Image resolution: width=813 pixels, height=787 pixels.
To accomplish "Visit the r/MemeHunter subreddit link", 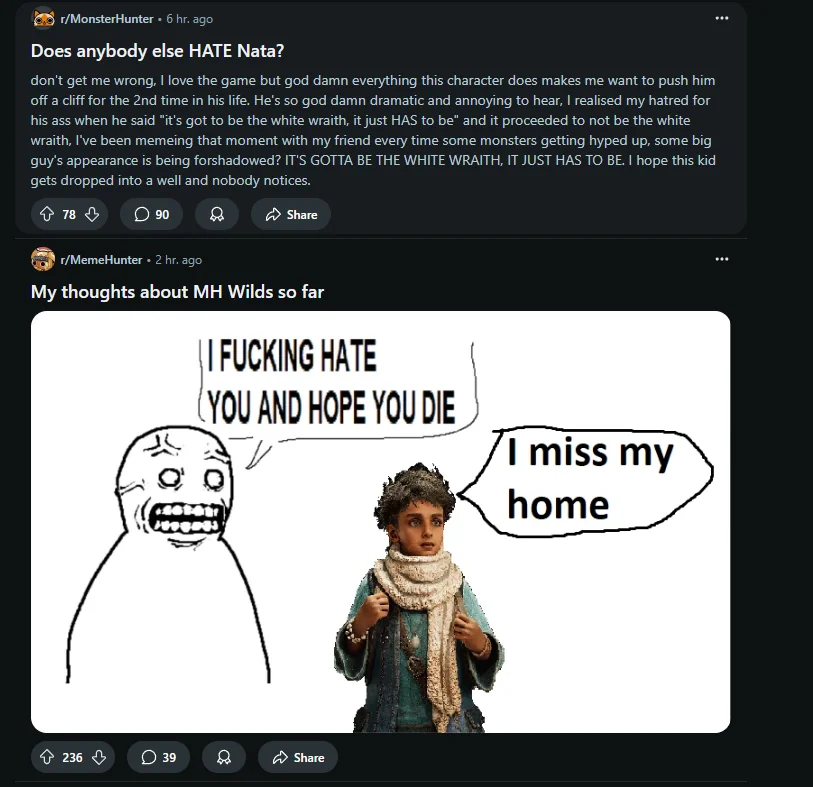I will tap(101, 260).
